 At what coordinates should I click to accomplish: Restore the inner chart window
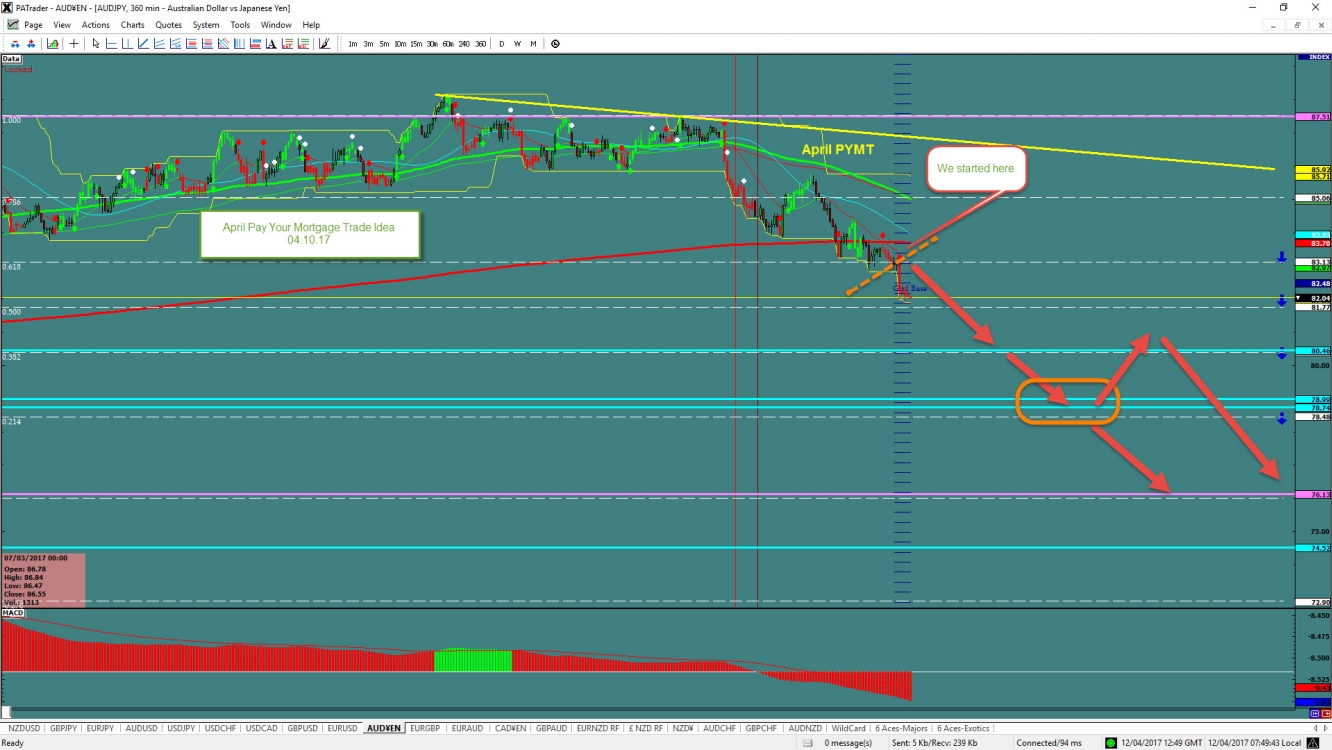(x=1297, y=25)
